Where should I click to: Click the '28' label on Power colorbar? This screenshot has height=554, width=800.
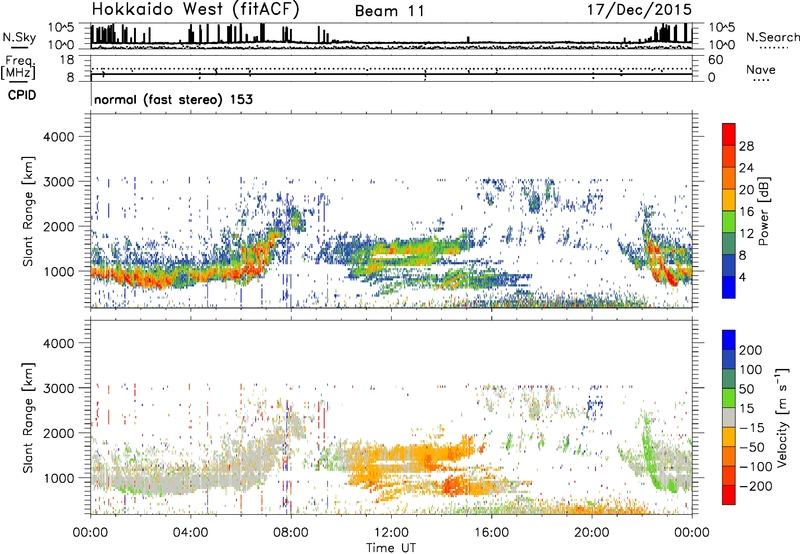[746, 146]
